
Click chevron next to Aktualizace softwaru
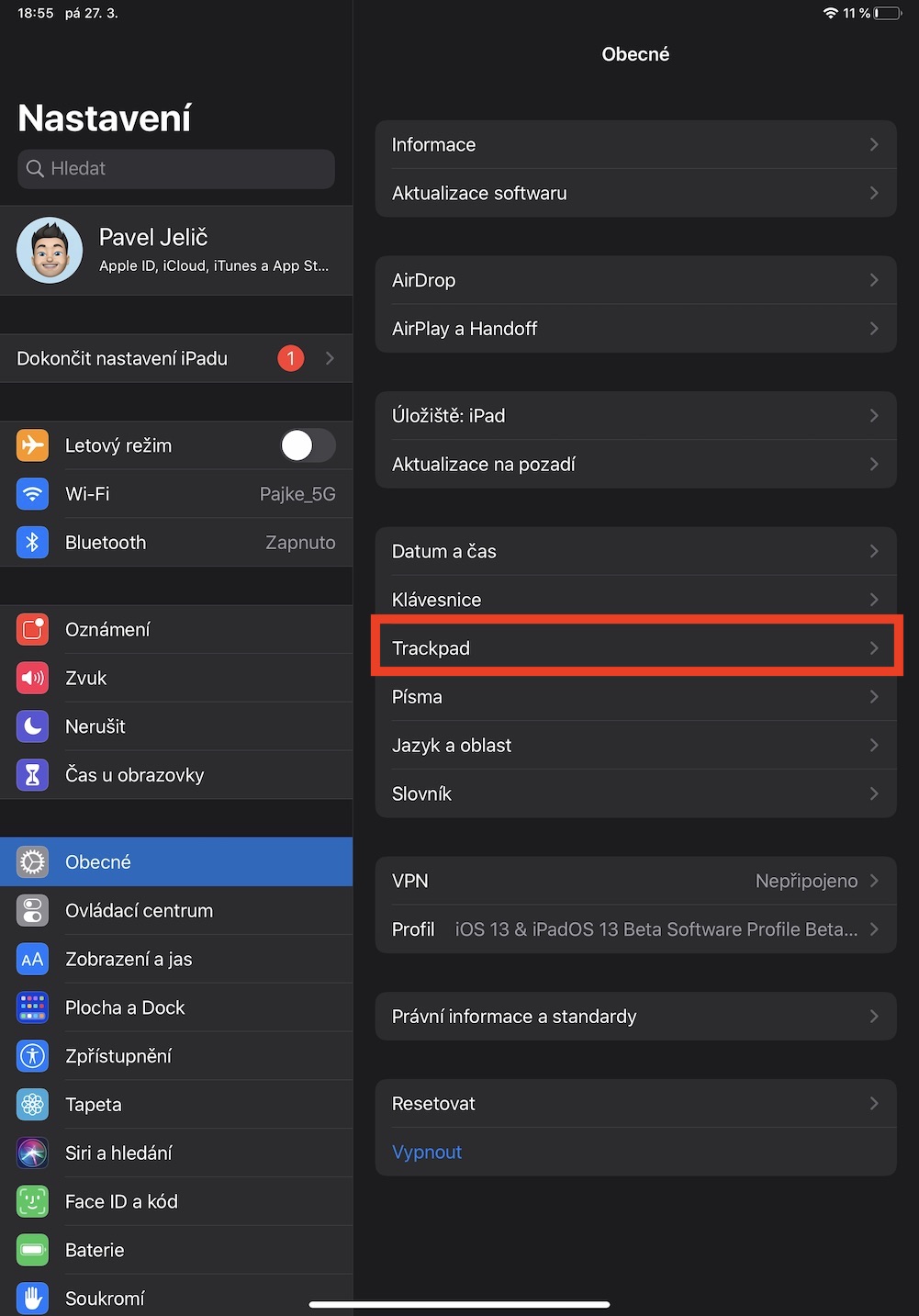click(874, 193)
